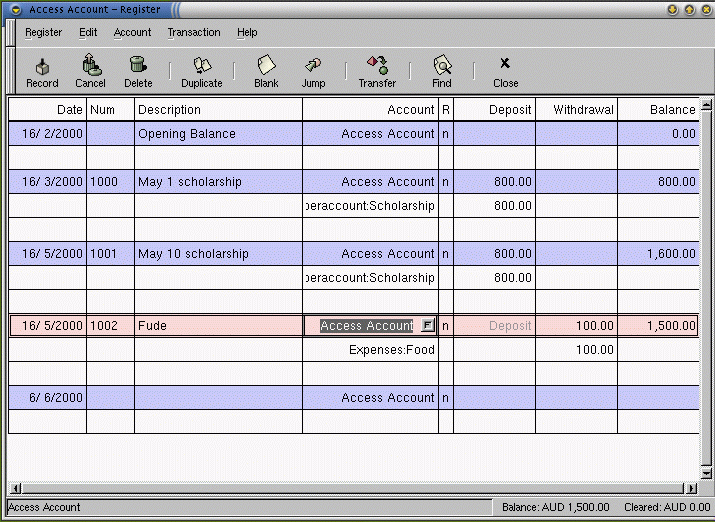Expand the Access Account dropdown arrow
Image resolution: width=715 pixels, height=522 pixels.
(x=427, y=326)
